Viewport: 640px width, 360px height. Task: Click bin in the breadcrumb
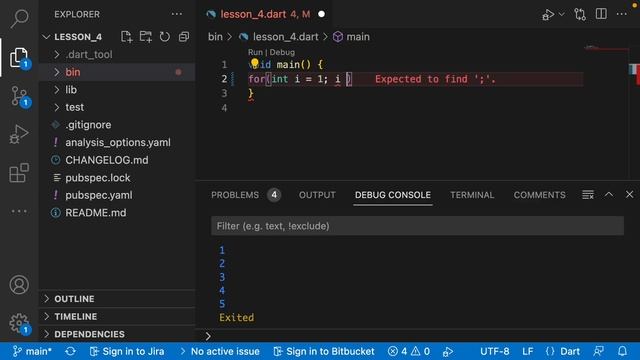point(215,37)
